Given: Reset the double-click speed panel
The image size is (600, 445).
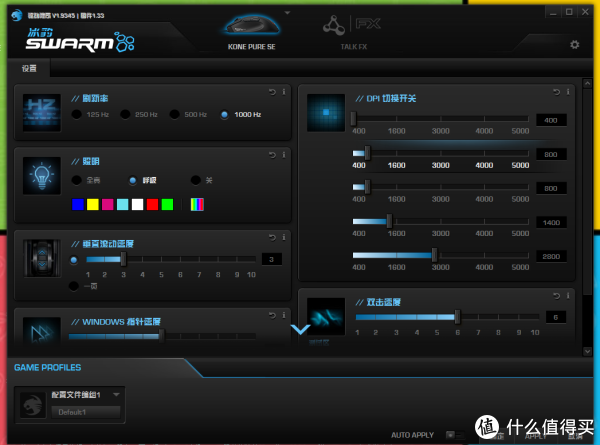Looking at the screenshot, I should tap(556, 296).
